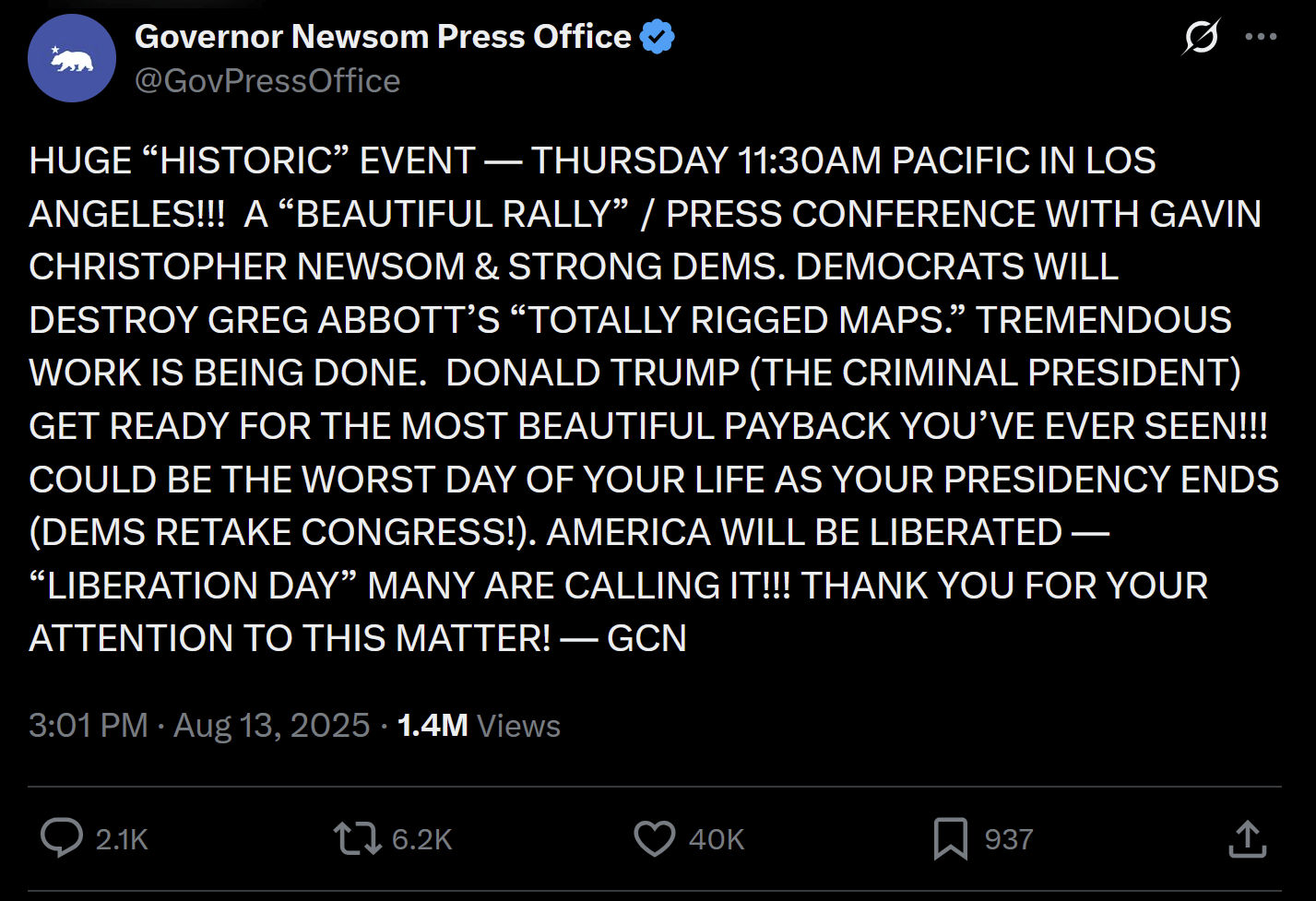Click the Grok explain-post icon
Screen dimensions: 1316x901
click(1201, 37)
